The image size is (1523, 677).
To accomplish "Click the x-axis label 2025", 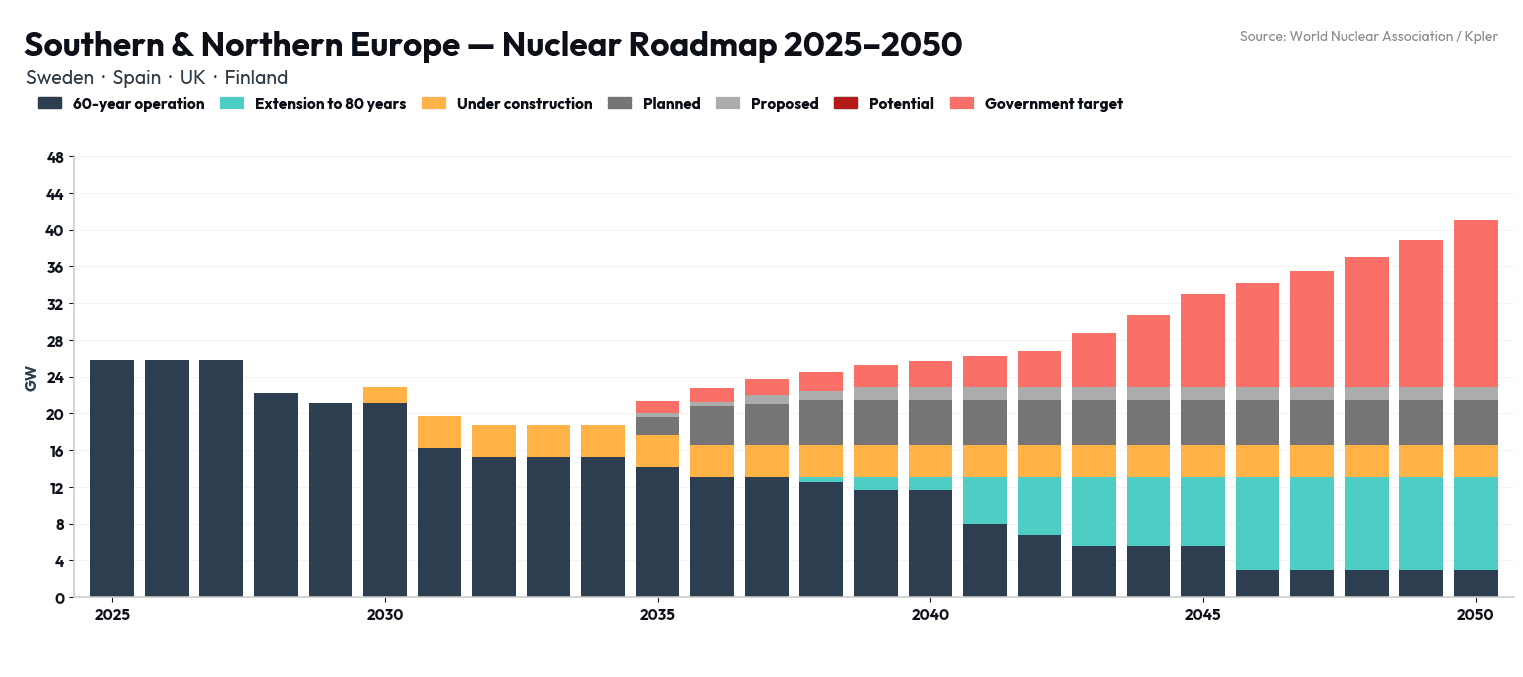I will (112, 615).
